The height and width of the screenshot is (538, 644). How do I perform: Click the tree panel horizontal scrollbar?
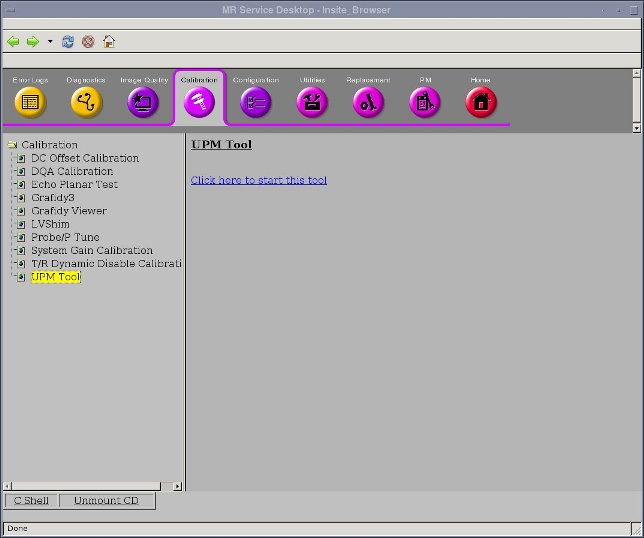pyautogui.click(x=92, y=486)
